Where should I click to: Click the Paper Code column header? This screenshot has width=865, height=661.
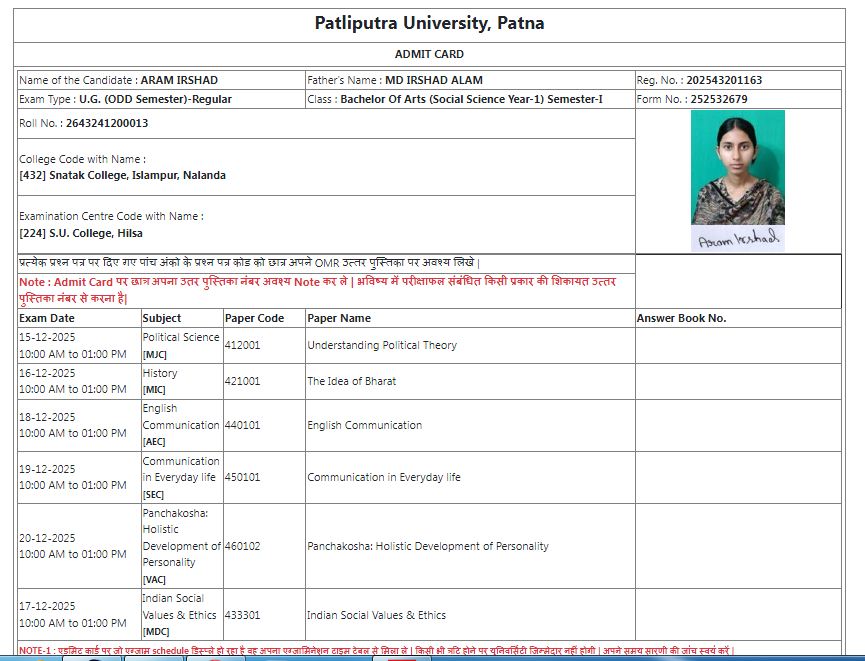click(254, 318)
